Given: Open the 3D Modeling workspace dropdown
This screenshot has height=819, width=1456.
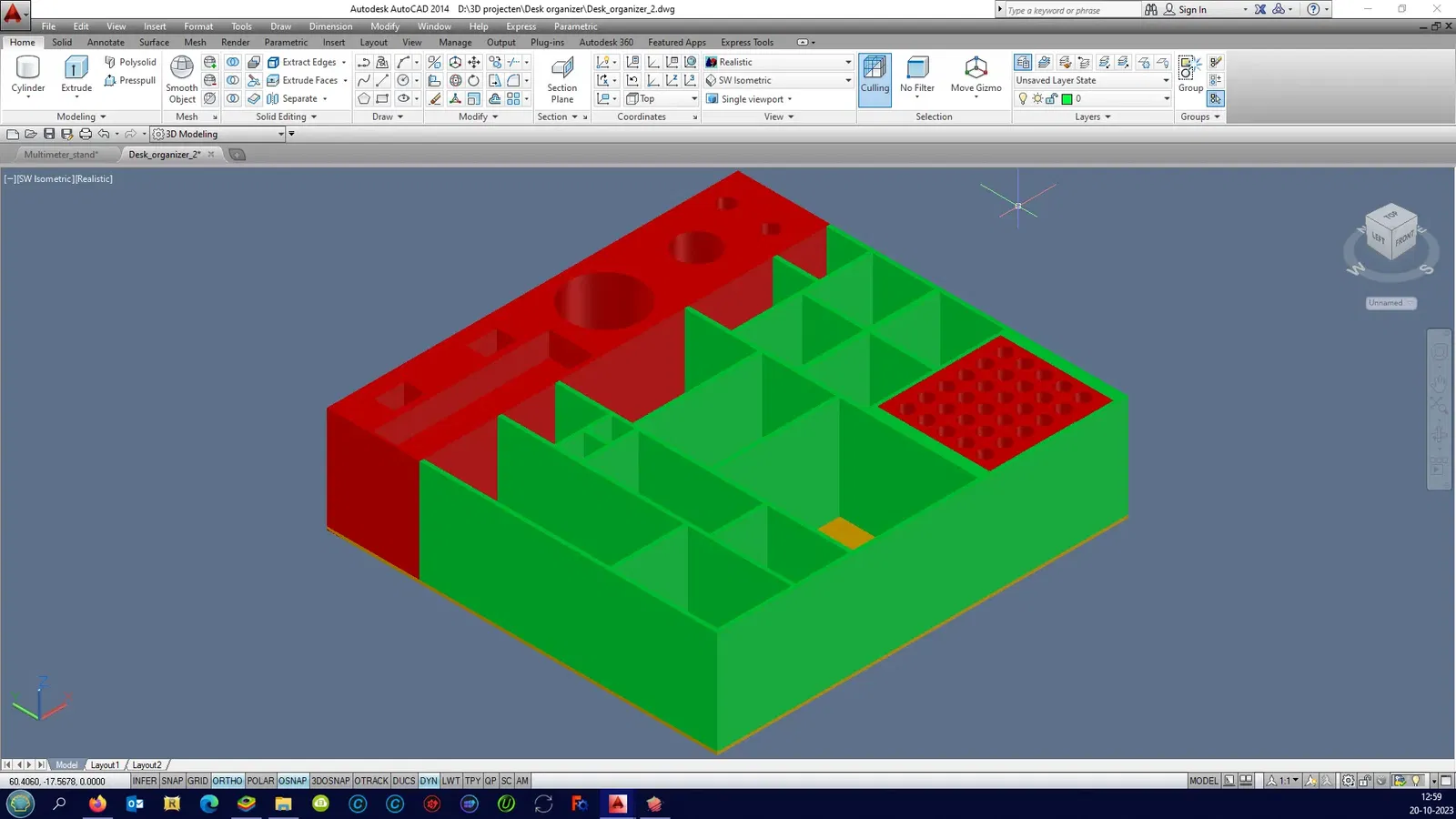Looking at the screenshot, I should pyautogui.click(x=218, y=134).
